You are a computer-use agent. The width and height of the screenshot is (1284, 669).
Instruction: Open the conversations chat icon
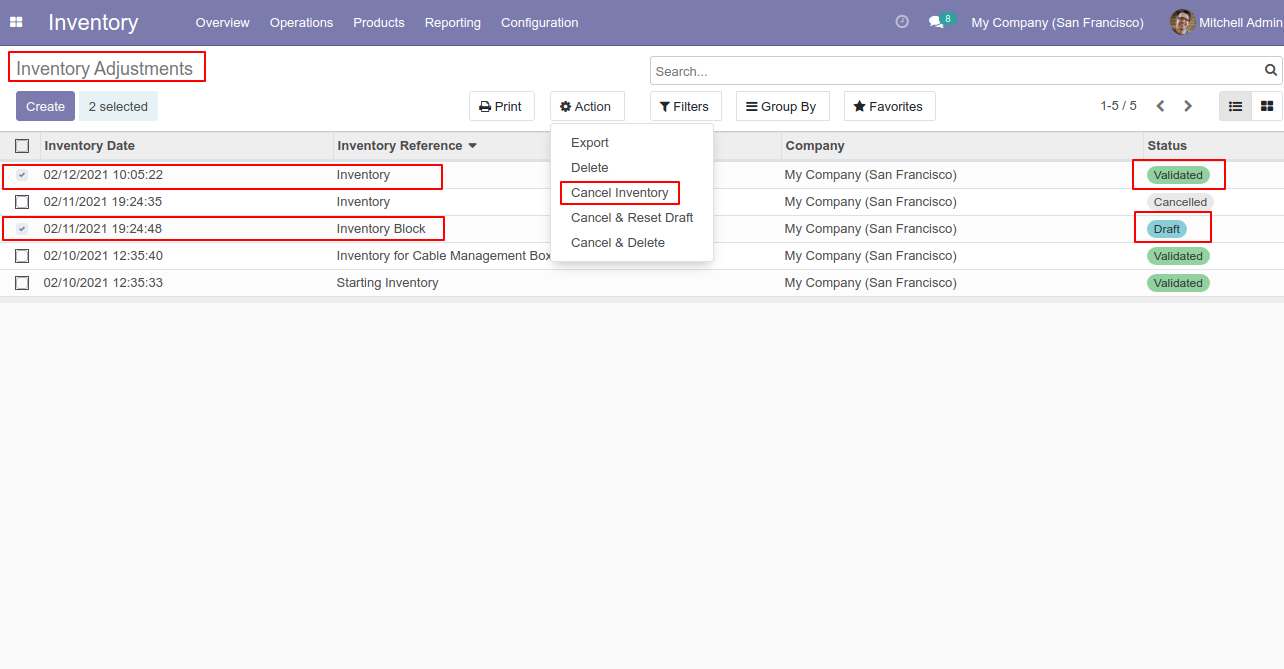coord(936,22)
